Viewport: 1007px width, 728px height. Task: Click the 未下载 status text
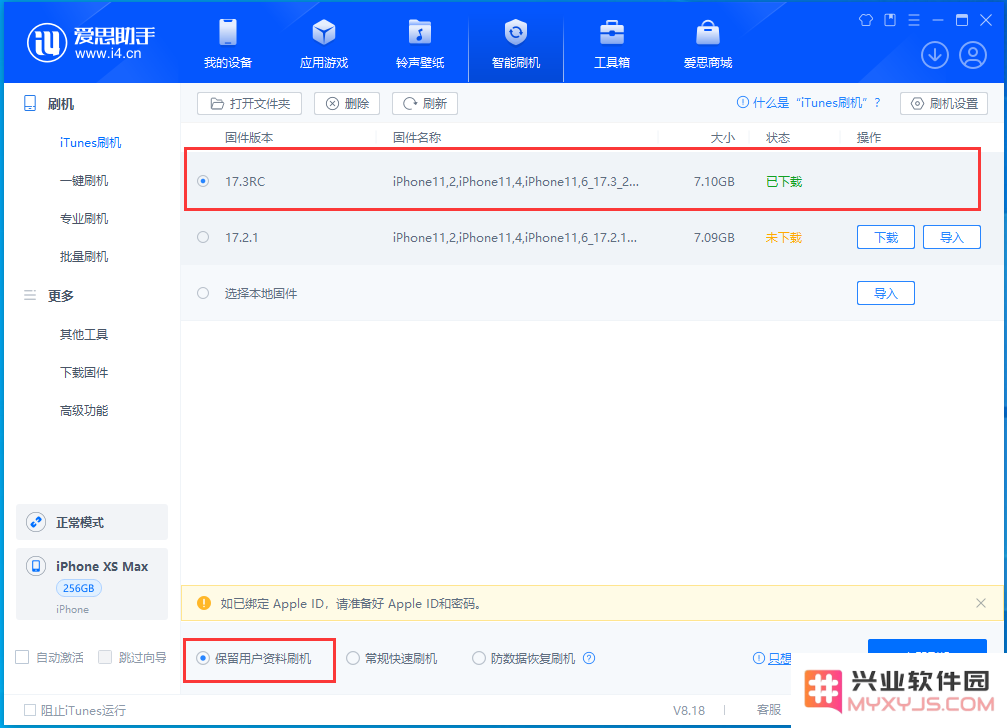tap(784, 238)
